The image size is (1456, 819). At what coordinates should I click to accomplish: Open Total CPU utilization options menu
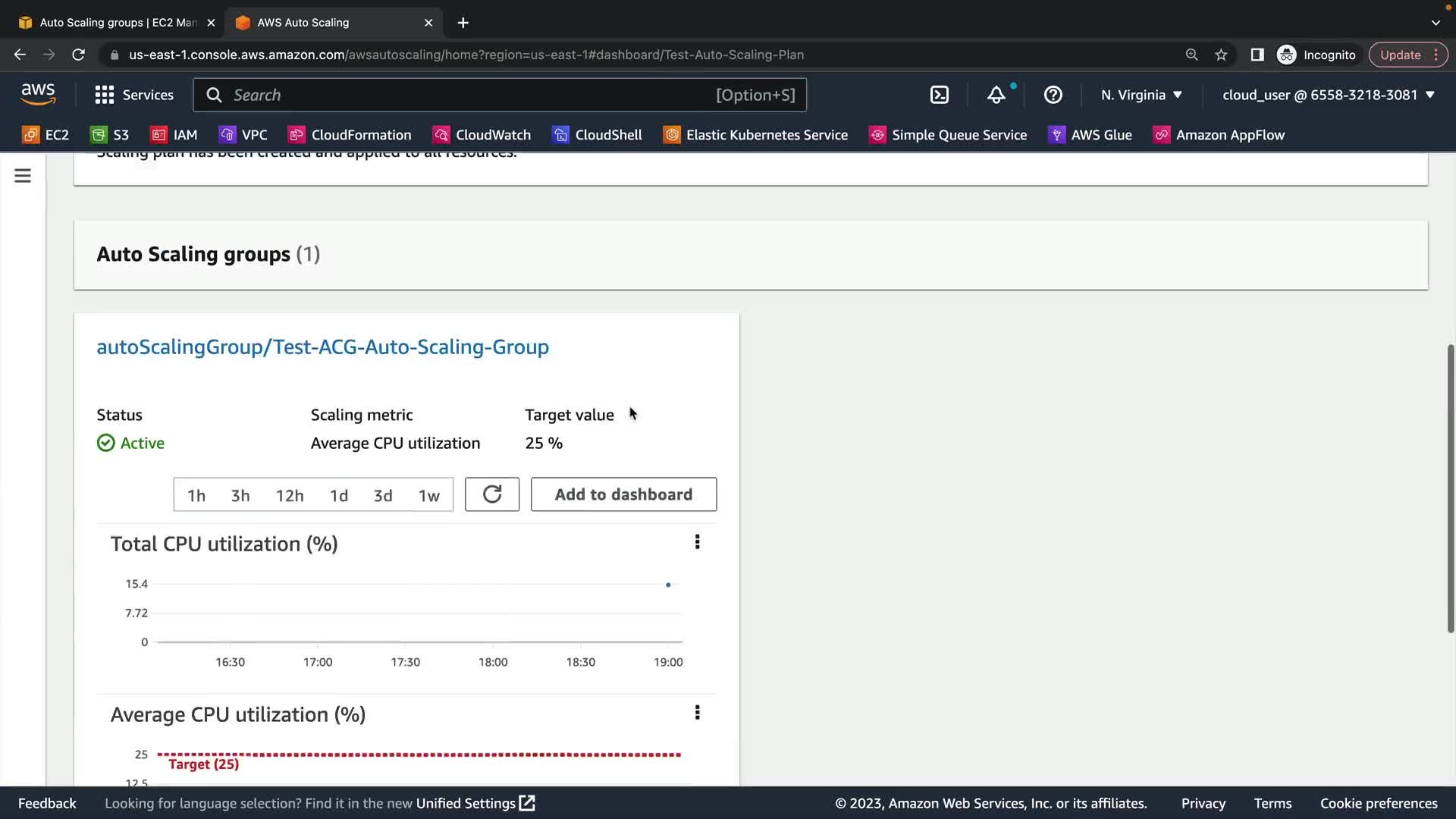697,542
